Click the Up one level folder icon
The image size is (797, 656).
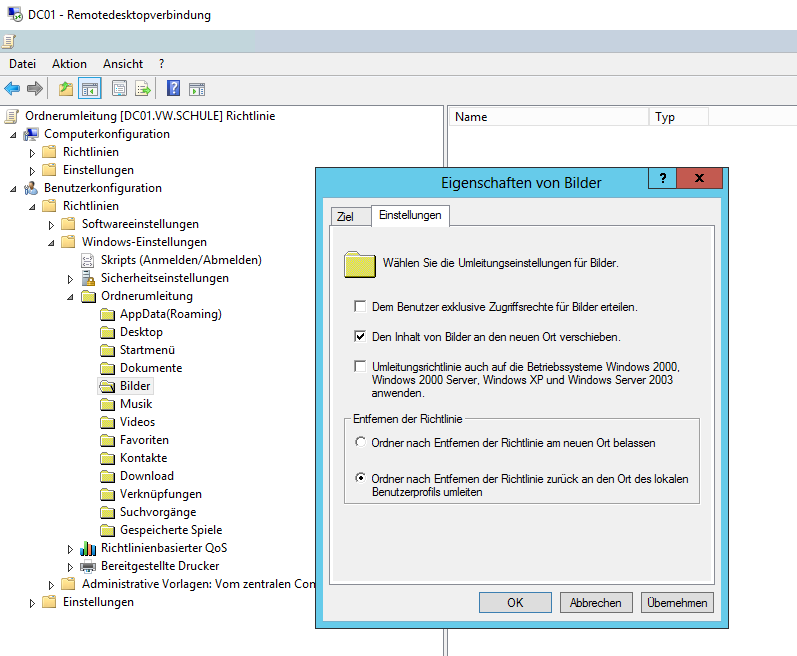66,89
